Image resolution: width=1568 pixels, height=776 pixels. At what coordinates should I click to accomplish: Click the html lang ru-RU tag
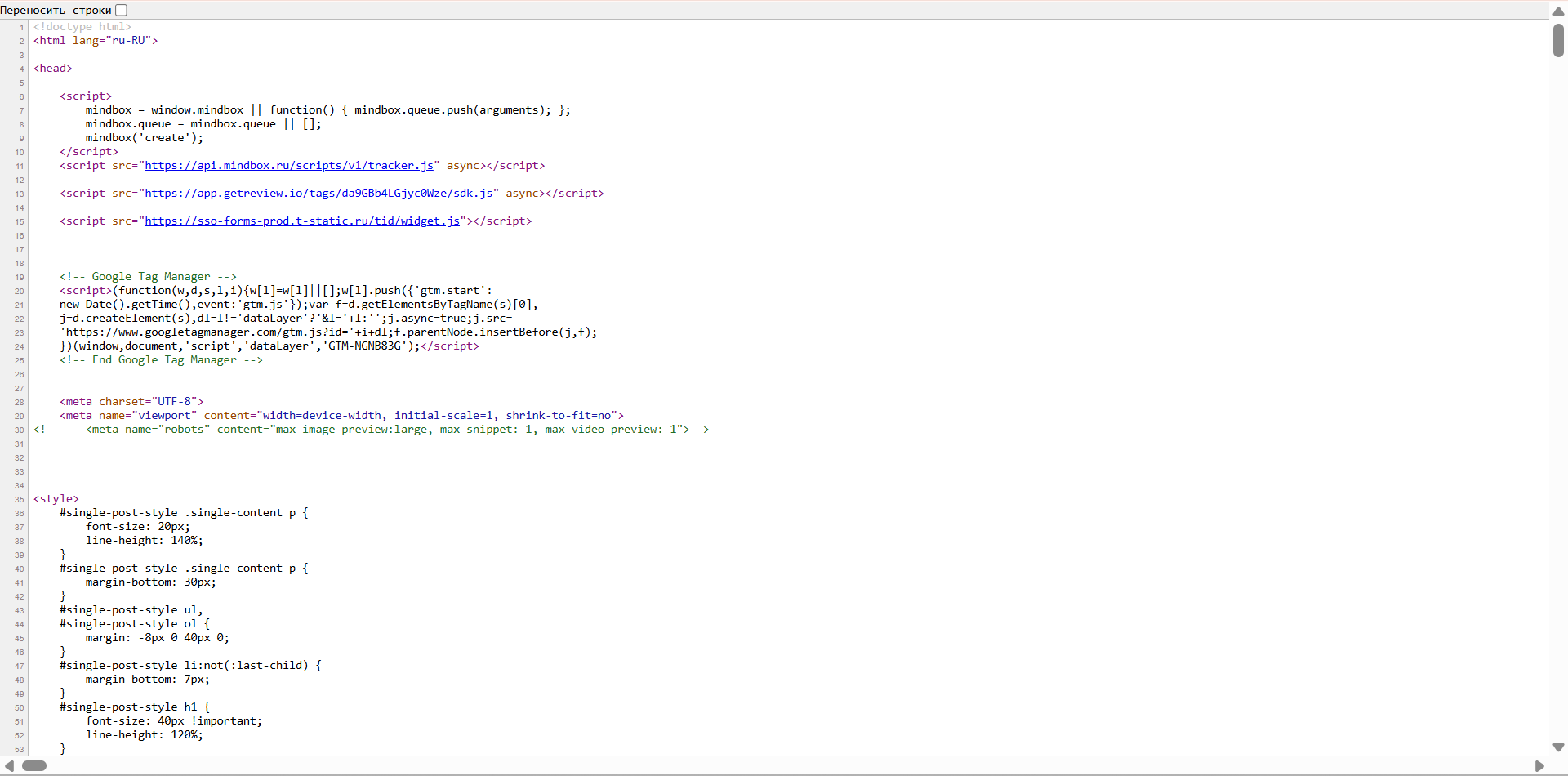(x=96, y=41)
